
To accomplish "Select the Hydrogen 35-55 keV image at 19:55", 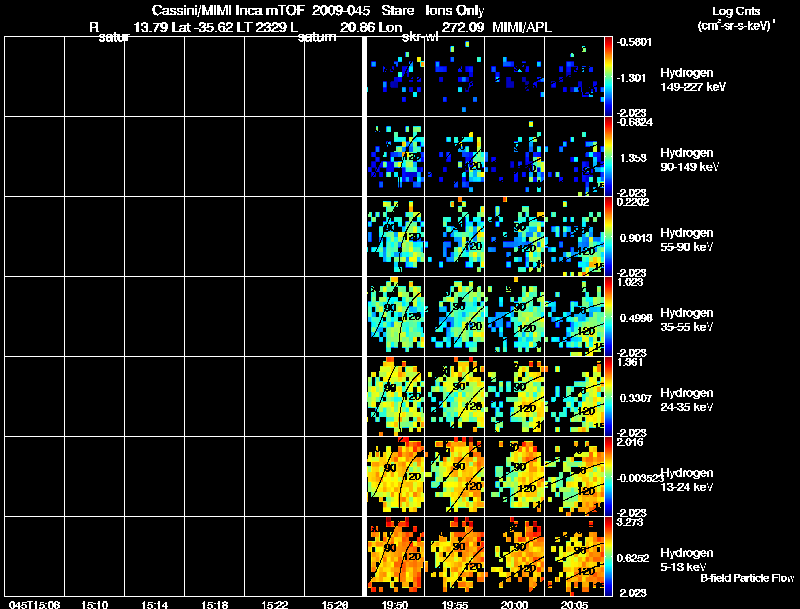I will click(x=455, y=317).
